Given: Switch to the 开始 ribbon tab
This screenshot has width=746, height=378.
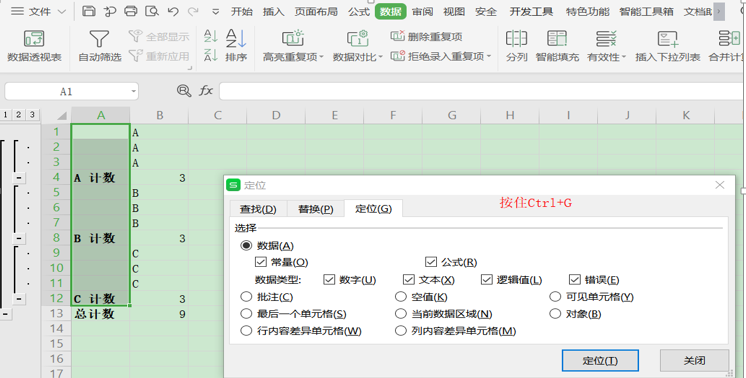Looking at the screenshot, I should (x=242, y=11).
